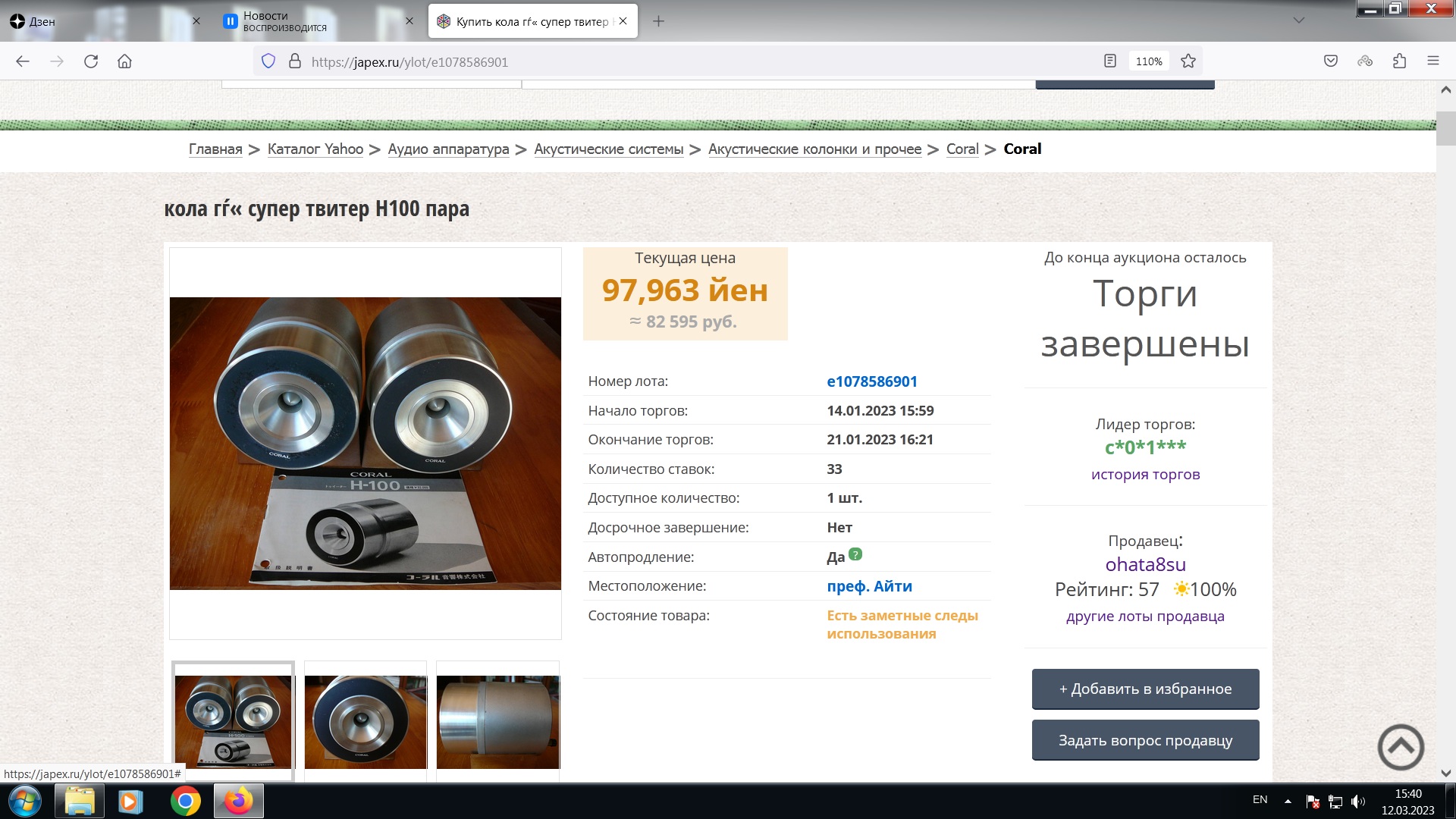1456x819 pixels.
Task: Close the Дзен tab
Action: click(196, 21)
